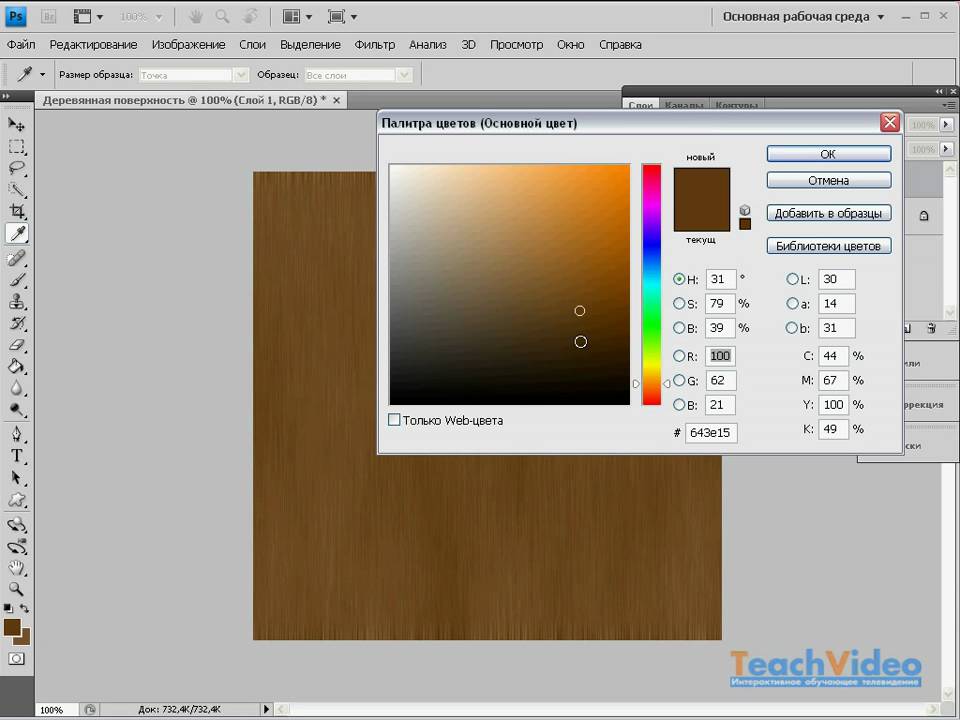Image resolution: width=960 pixels, height=720 pixels.
Task: Select the G green radio button
Action: pyautogui.click(x=679, y=380)
